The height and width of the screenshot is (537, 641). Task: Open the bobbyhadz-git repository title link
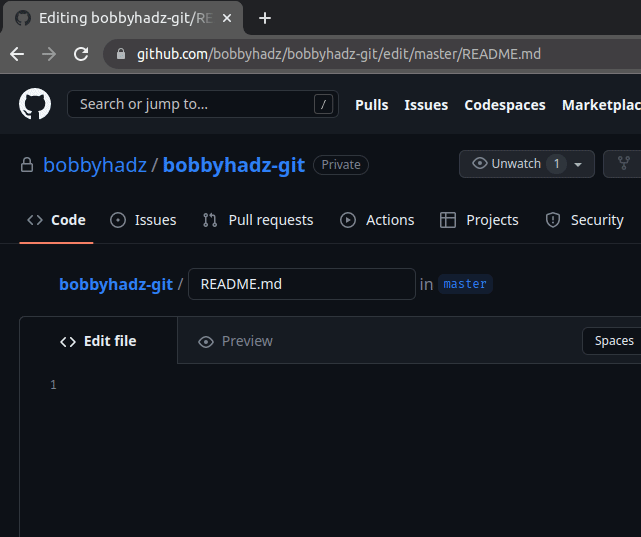click(234, 165)
